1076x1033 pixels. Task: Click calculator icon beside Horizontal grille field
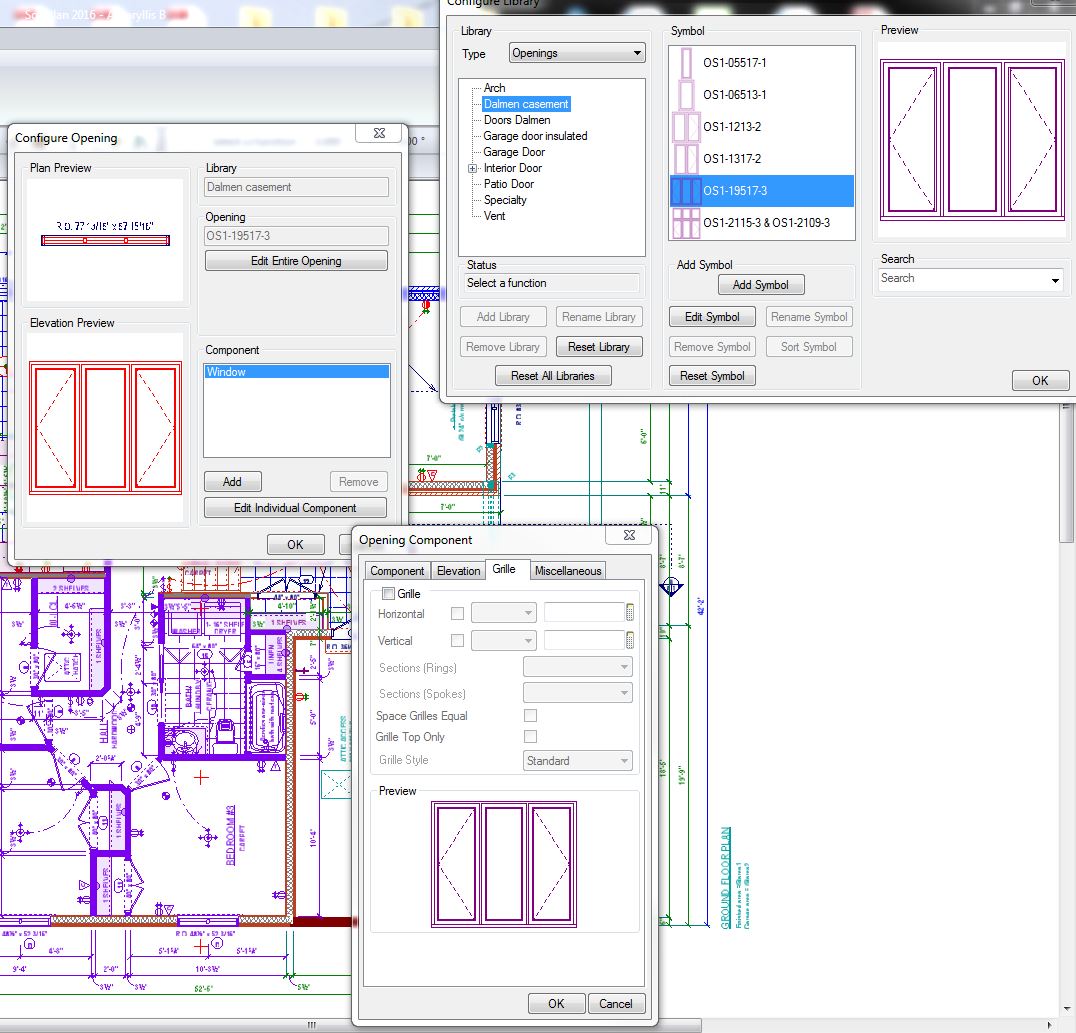click(x=630, y=612)
